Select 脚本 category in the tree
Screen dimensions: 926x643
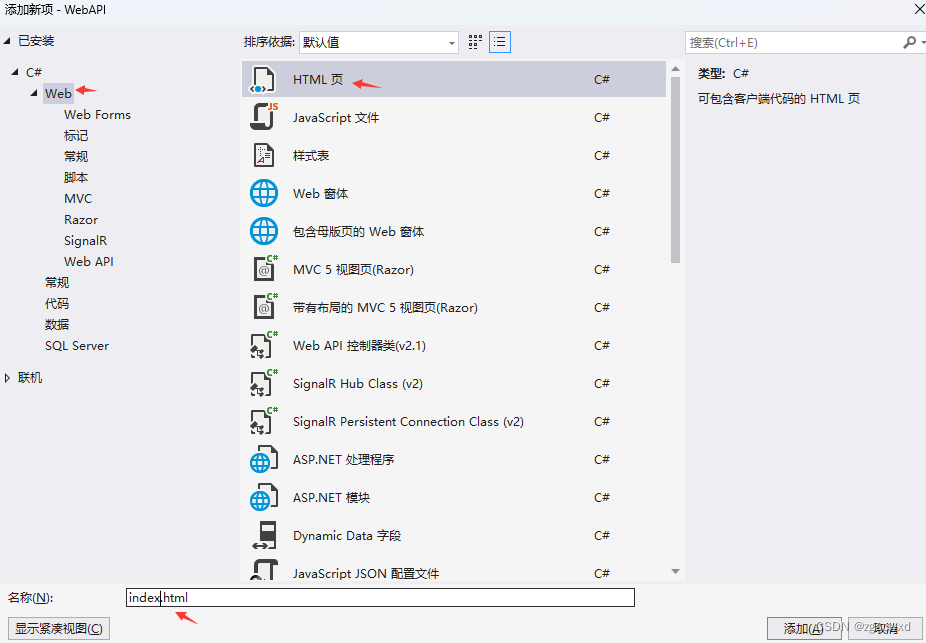click(76, 178)
